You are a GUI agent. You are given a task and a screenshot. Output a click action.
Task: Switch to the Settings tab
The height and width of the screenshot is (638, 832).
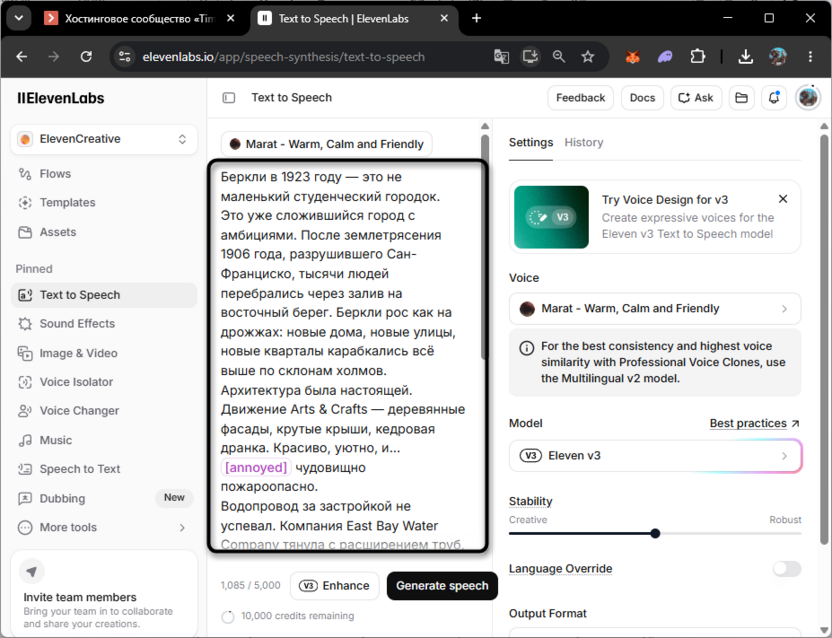[x=531, y=142]
